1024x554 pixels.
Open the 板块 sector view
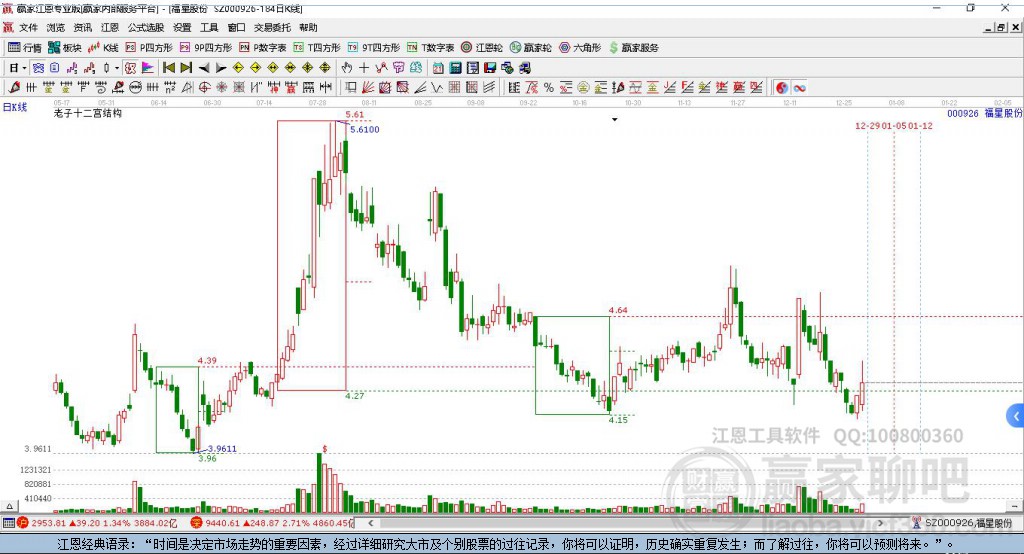65,48
